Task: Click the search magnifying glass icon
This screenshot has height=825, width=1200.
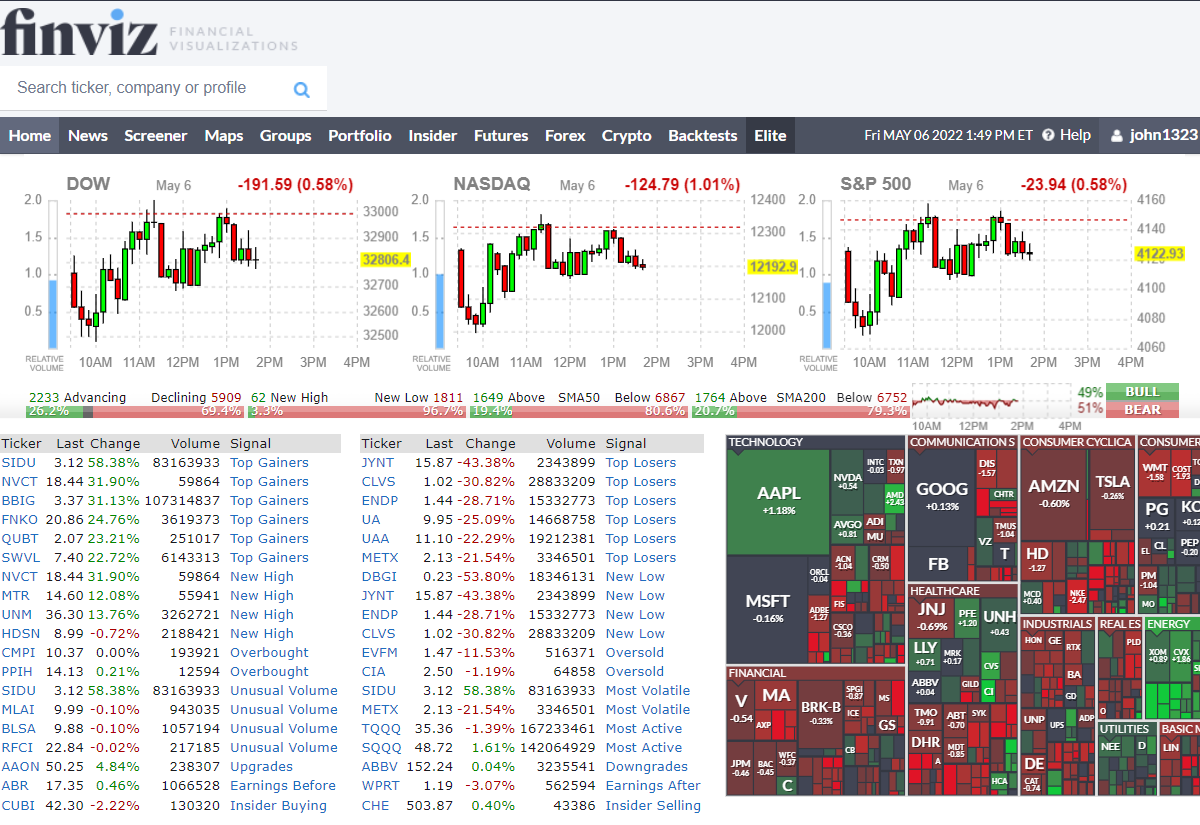Action: 301,89
